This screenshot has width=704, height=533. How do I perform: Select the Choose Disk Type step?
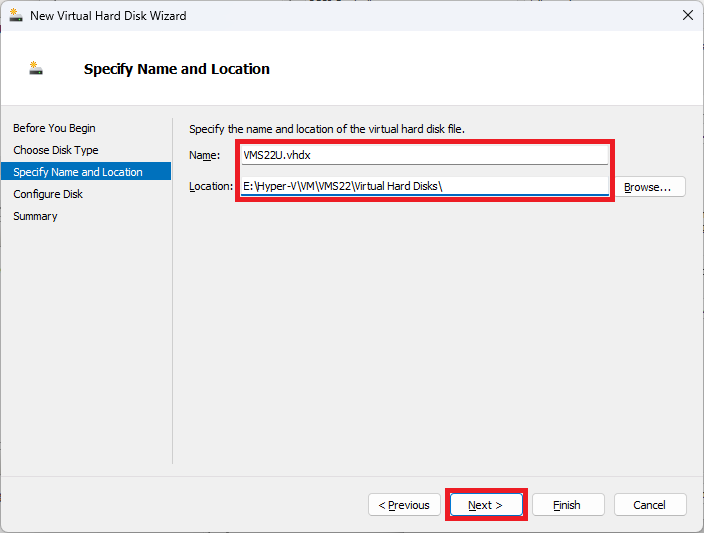tap(56, 150)
